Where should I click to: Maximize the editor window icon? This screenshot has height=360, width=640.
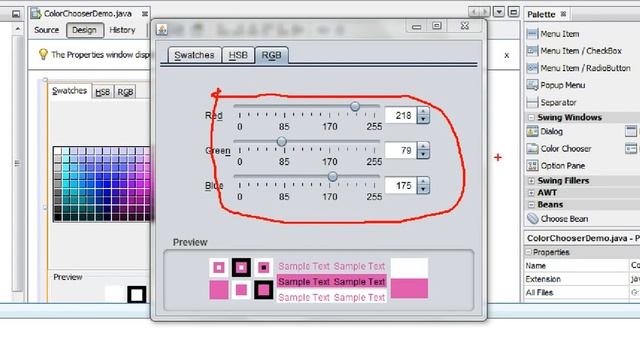[x=513, y=12]
